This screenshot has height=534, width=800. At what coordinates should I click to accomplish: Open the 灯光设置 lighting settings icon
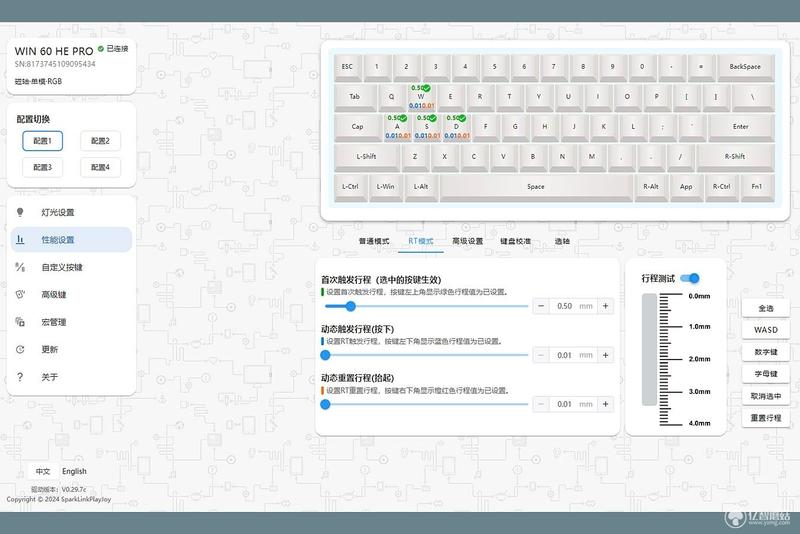coord(20,212)
